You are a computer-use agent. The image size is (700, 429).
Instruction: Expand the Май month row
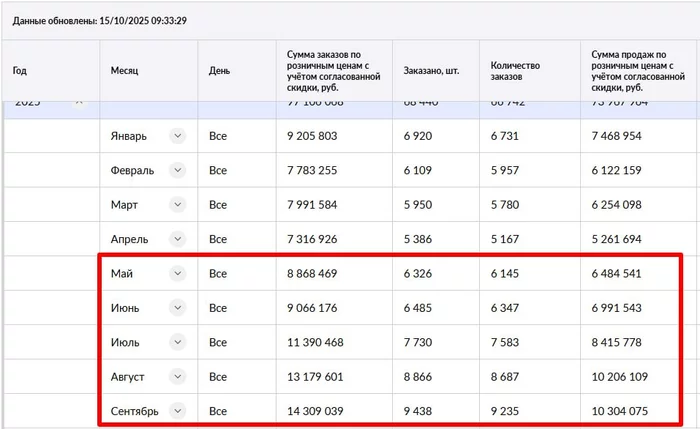click(177, 273)
